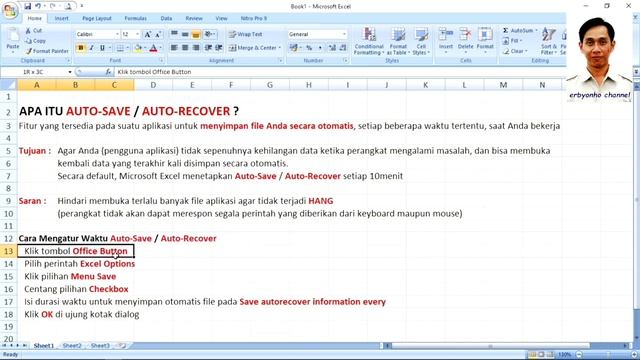Click Accounting Number Format icon
The image size is (640, 360).
coord(293,48)
